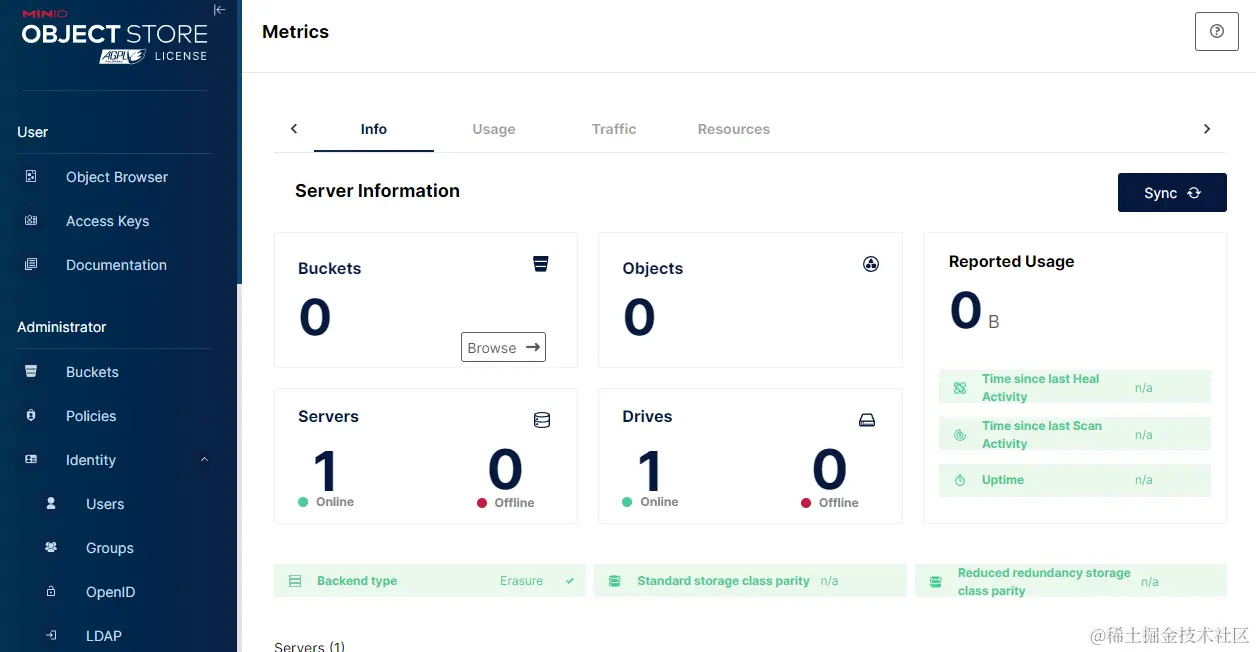
Task: Click the Objects card title
Action: [x=652, y=268]
